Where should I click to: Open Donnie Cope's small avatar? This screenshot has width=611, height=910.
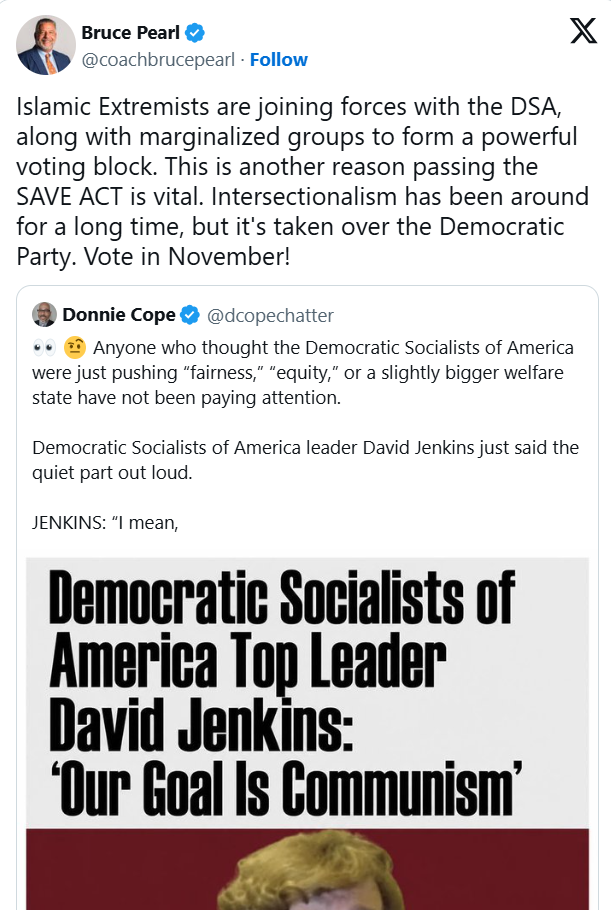pos(44,315)
